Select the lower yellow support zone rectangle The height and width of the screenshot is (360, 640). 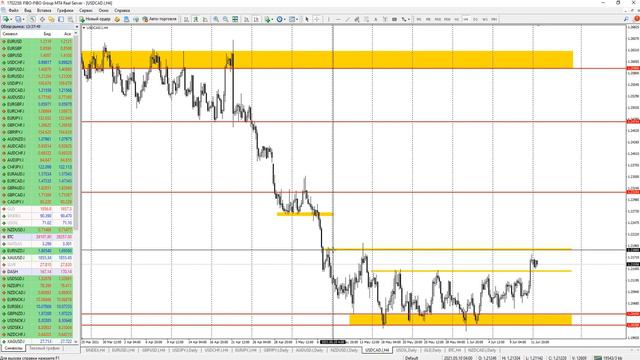460,320
